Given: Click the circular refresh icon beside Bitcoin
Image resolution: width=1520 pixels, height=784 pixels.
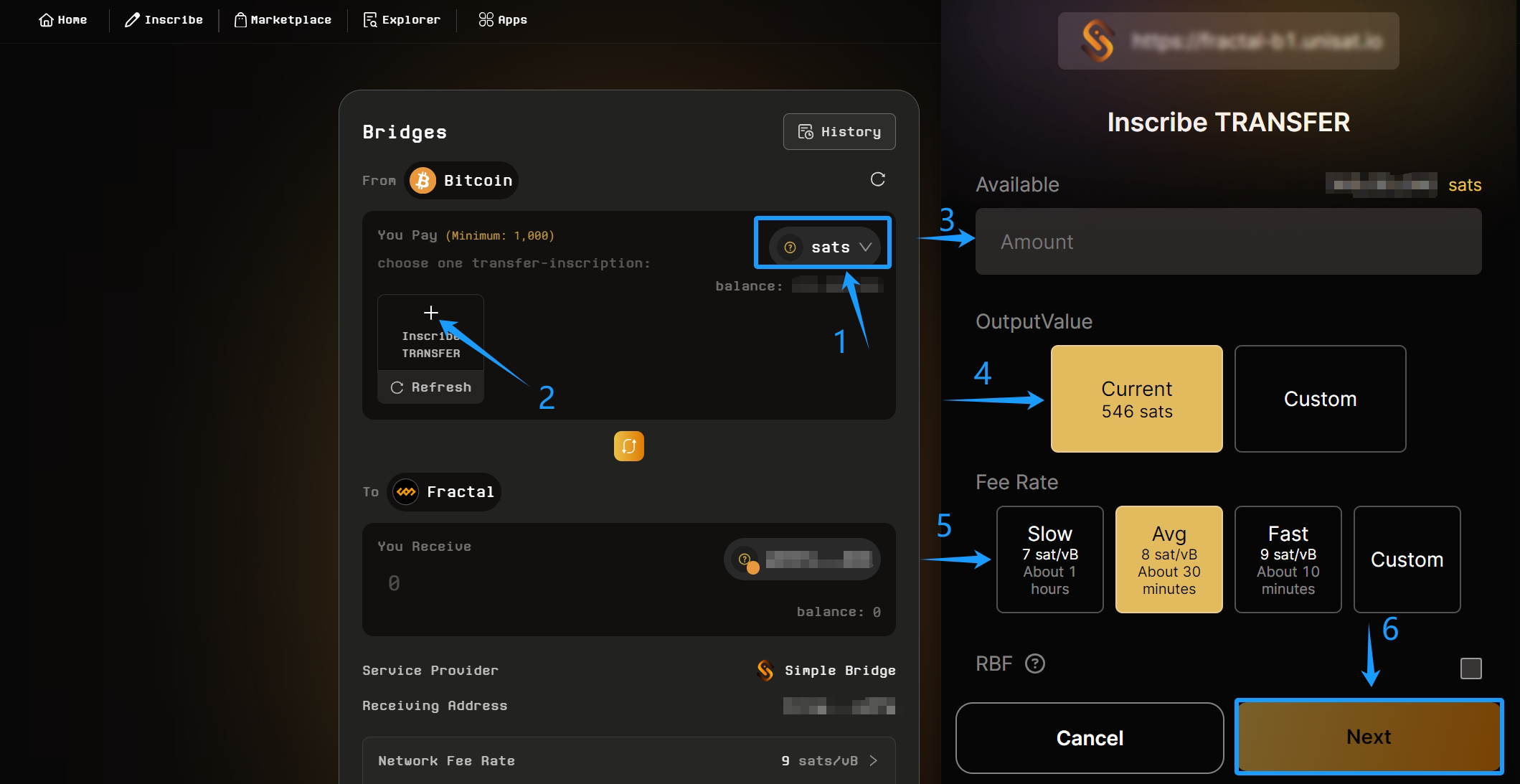Looking at the screenshot, I should pyautogui.click(x=877, y=179).
